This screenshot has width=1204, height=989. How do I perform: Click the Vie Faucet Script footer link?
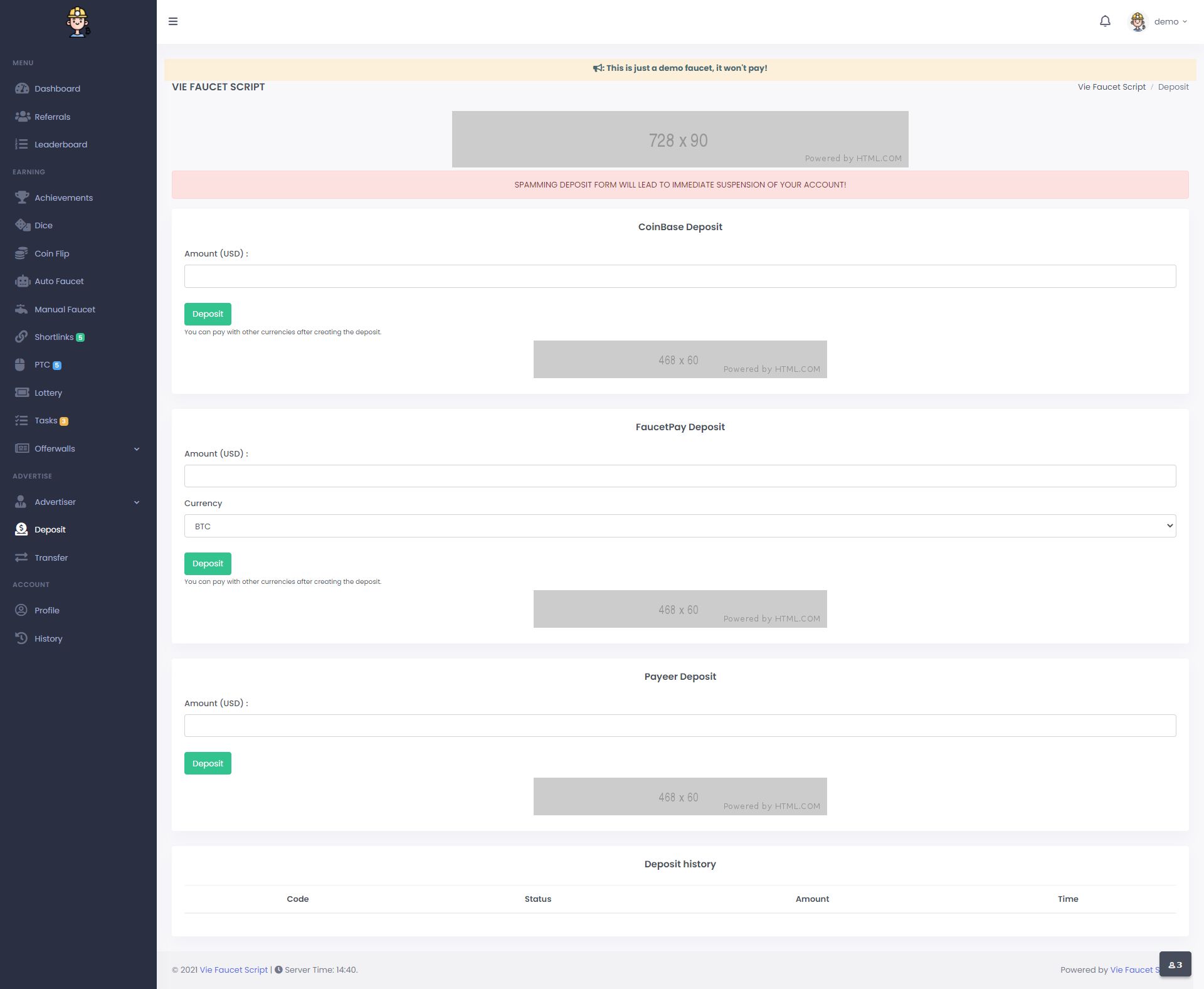click(233, 970)
